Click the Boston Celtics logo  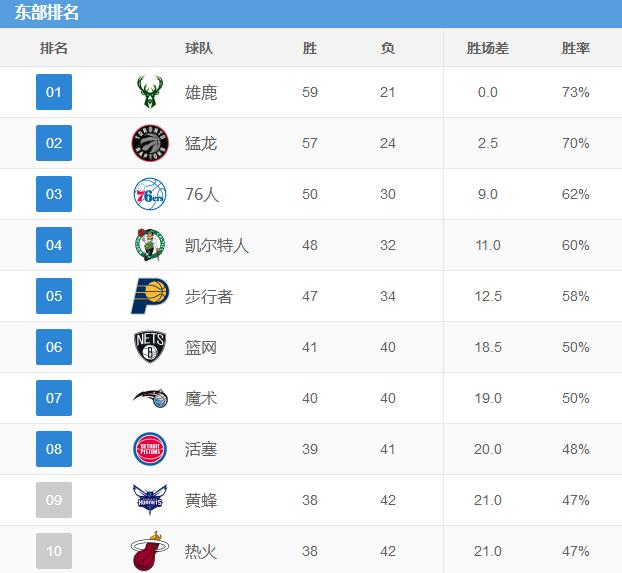click(150, 245)
